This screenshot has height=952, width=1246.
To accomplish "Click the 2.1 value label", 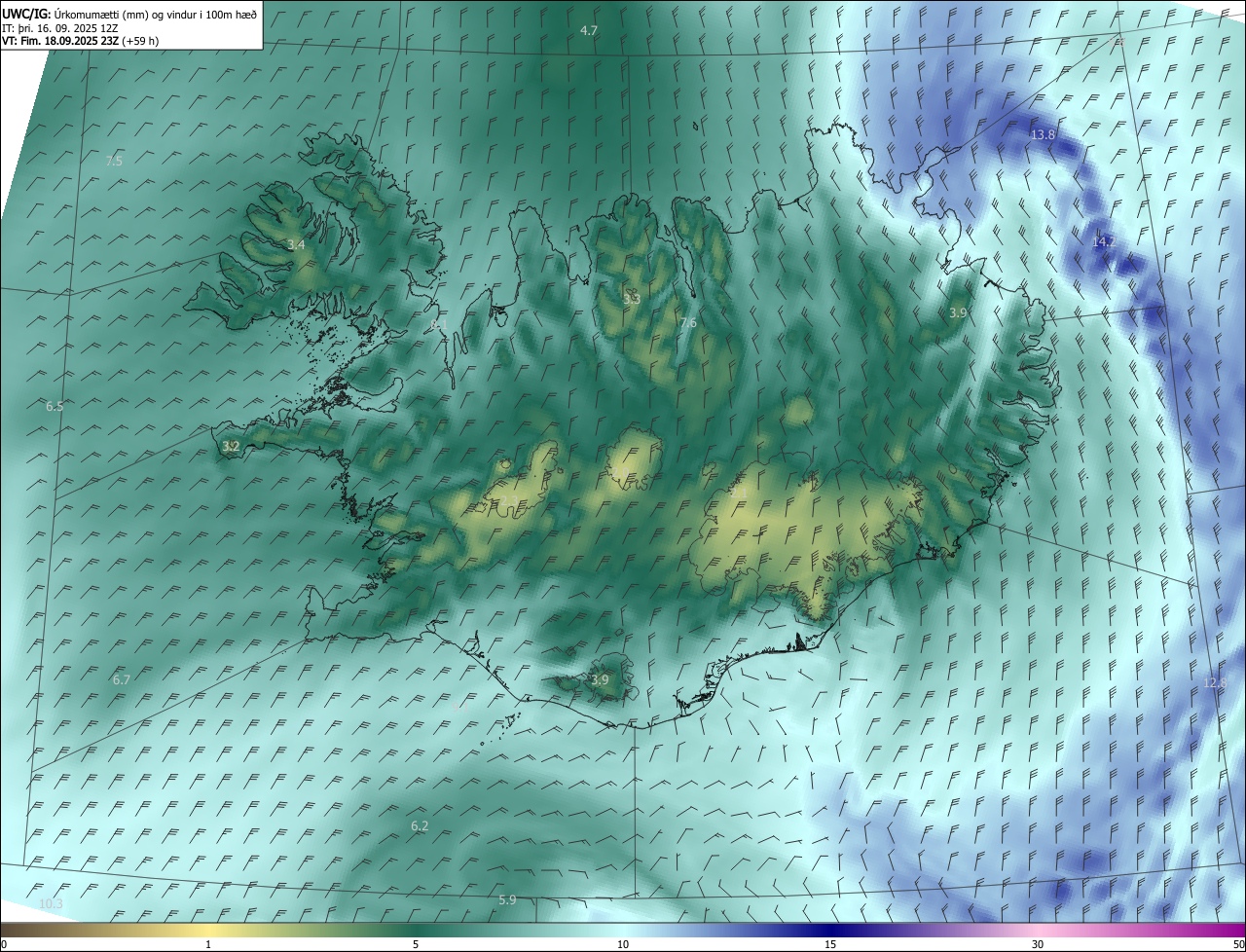I will [x=739, y=495].
